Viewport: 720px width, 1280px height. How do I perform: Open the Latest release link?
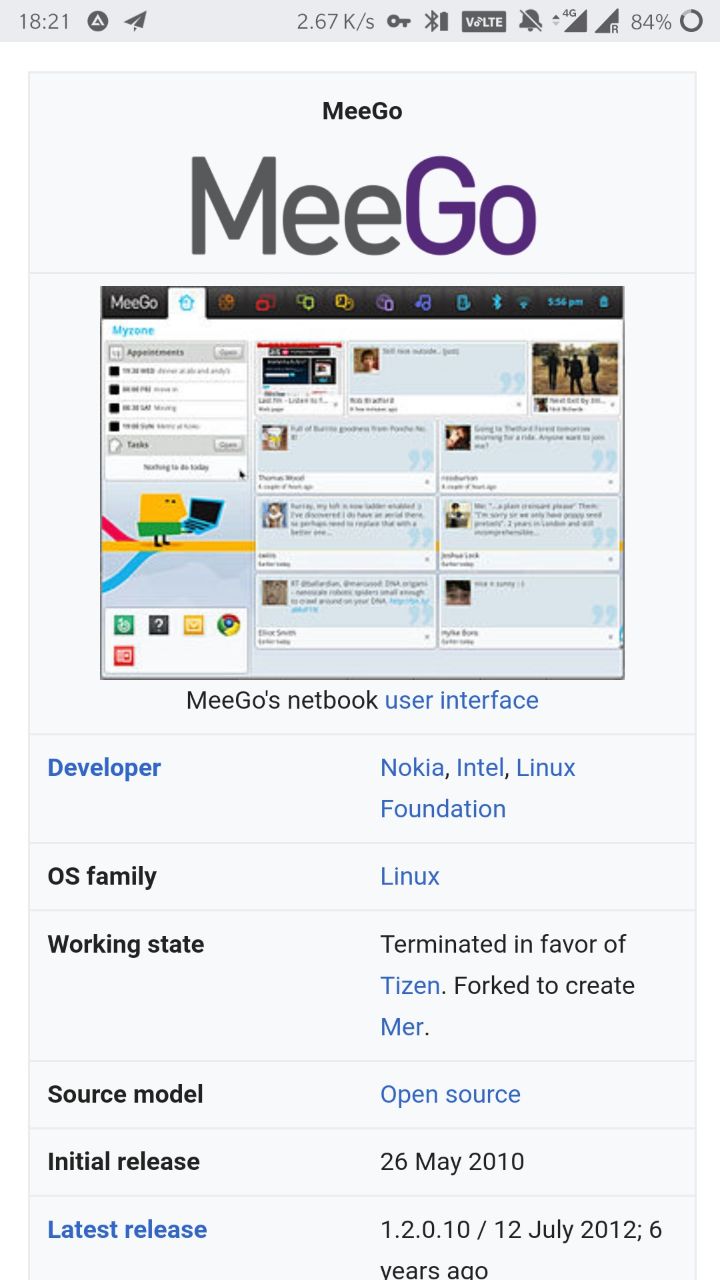click(x=127, y=1230)
